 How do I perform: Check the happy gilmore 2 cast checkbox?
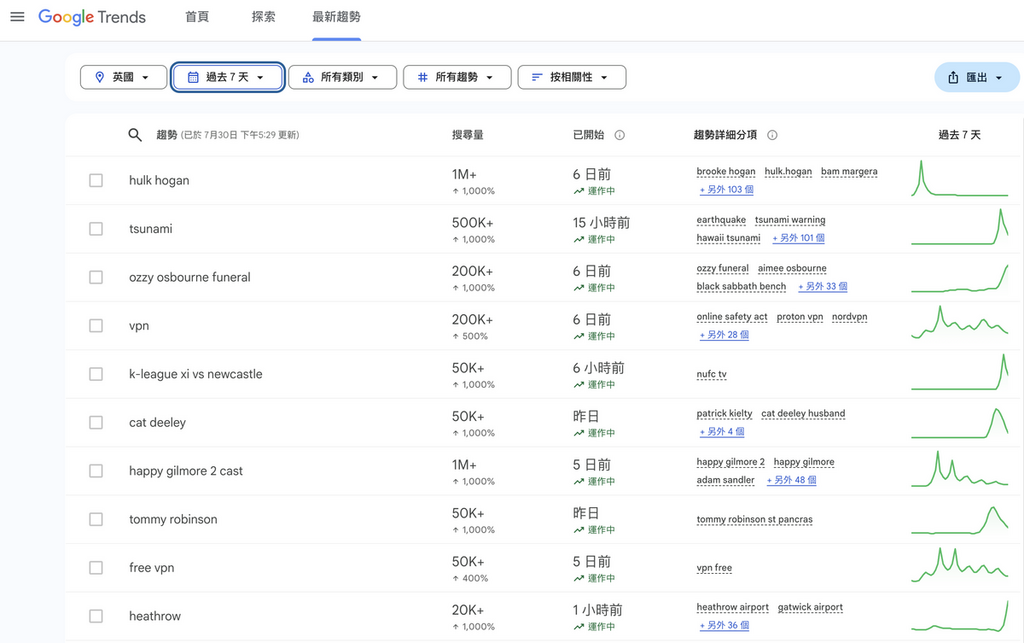[x=96, y=471]
